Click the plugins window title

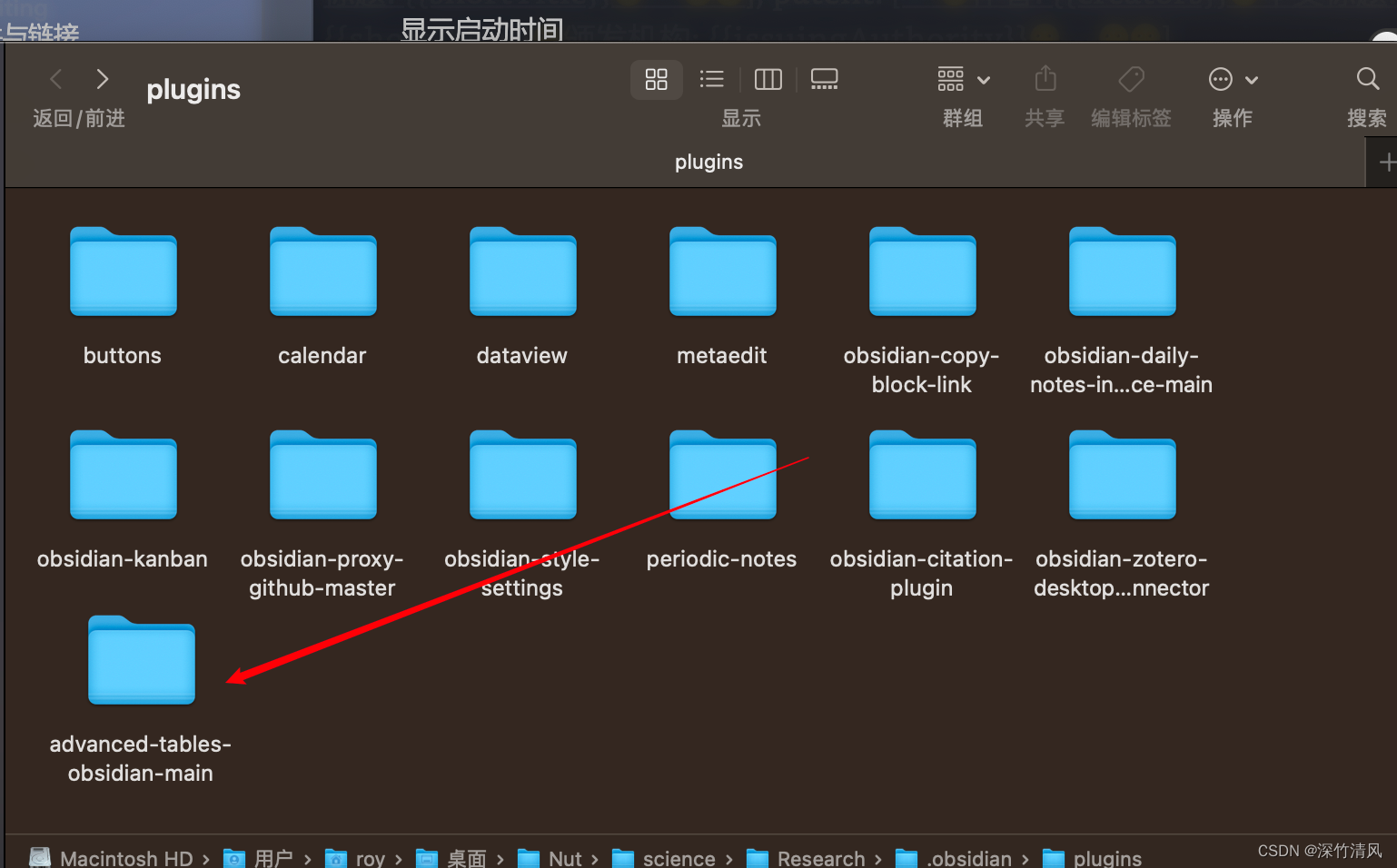193,90
